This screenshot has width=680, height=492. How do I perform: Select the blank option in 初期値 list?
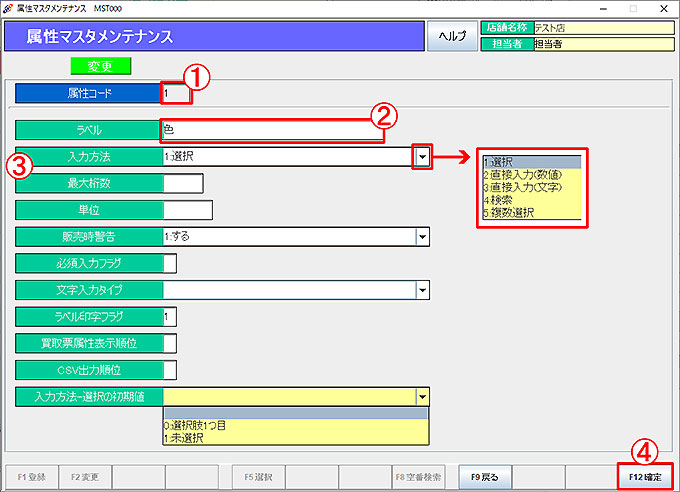point(296,413)
